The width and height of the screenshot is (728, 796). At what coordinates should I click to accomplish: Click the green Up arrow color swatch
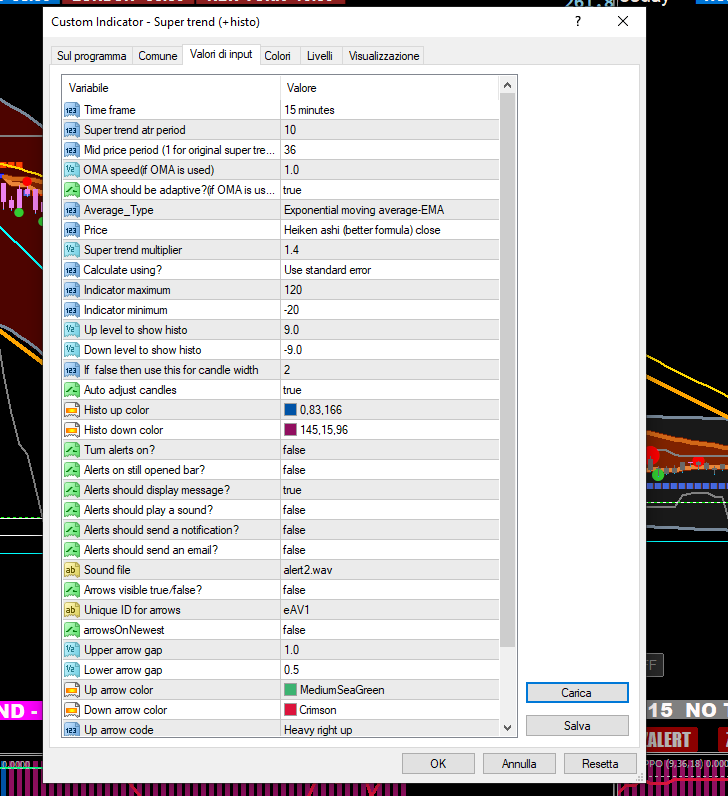click(290, 690)
